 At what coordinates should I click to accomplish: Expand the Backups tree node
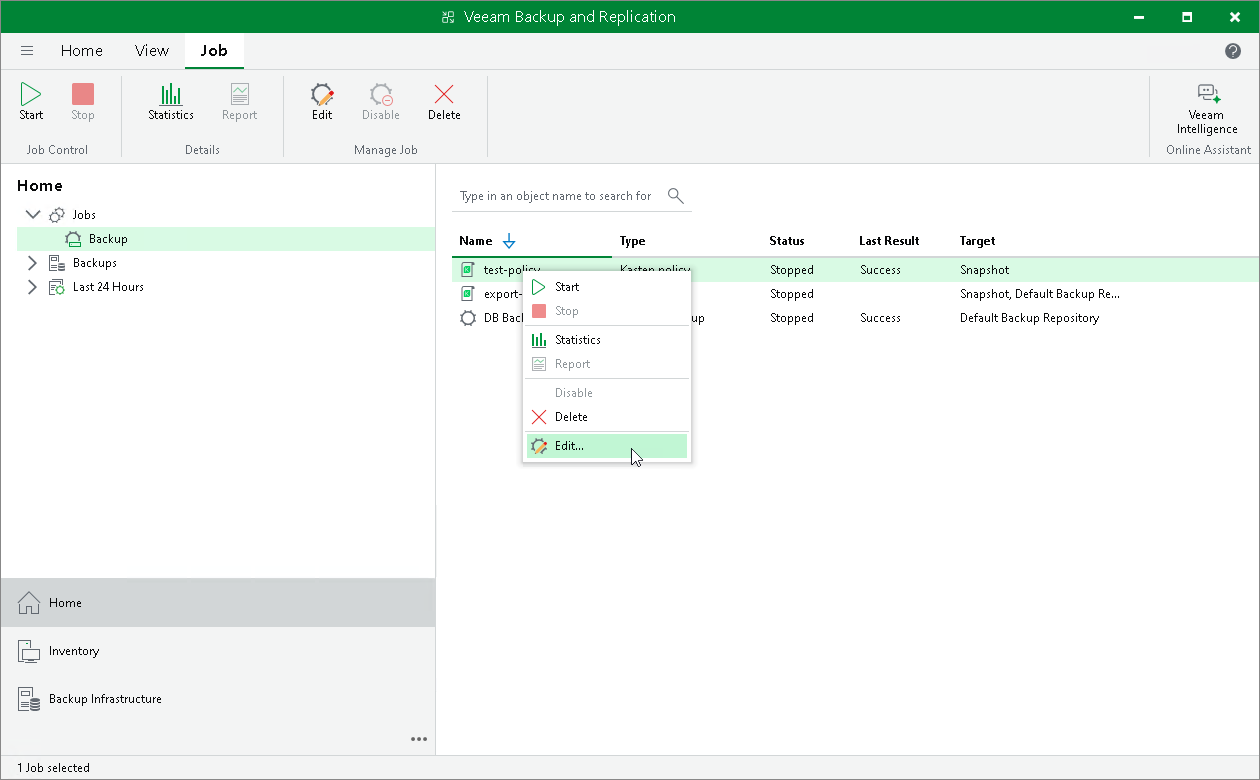coord(32,263)
